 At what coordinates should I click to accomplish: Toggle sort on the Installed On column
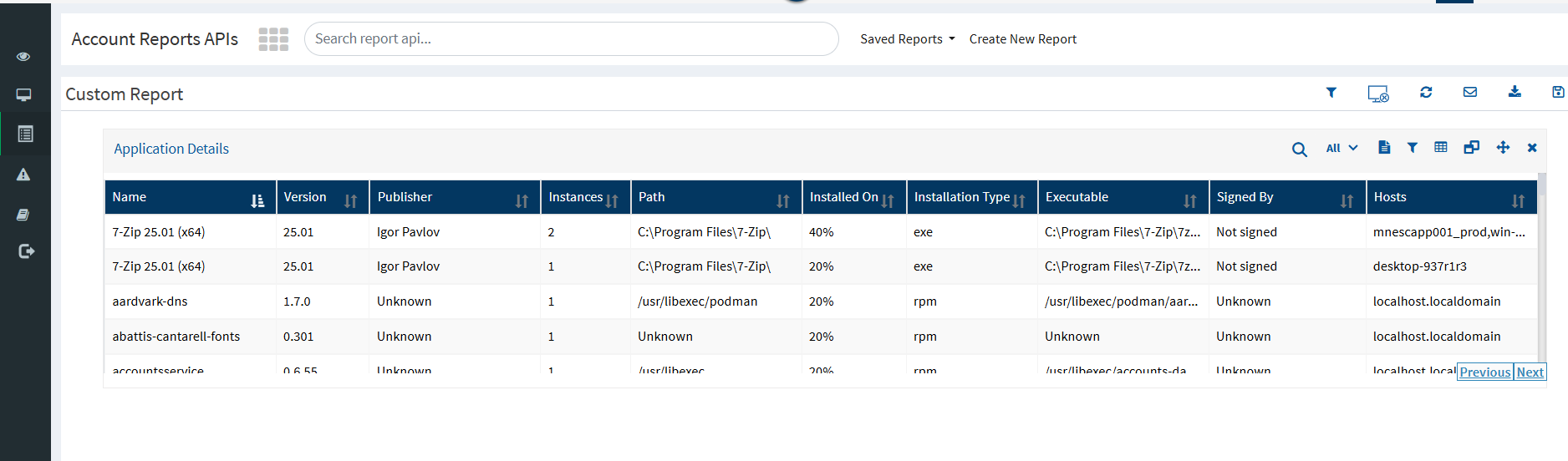click(x=888, y=200)
